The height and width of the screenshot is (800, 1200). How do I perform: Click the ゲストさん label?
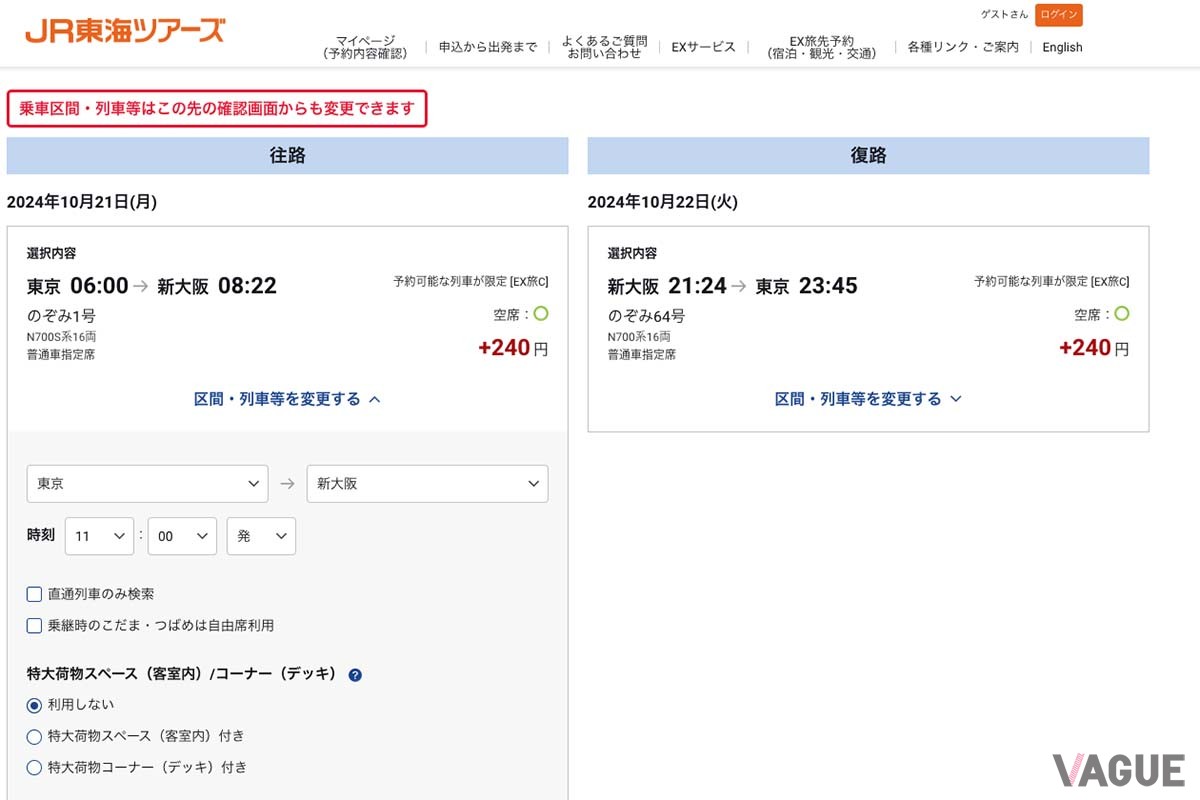click(x=1004, y=15)
